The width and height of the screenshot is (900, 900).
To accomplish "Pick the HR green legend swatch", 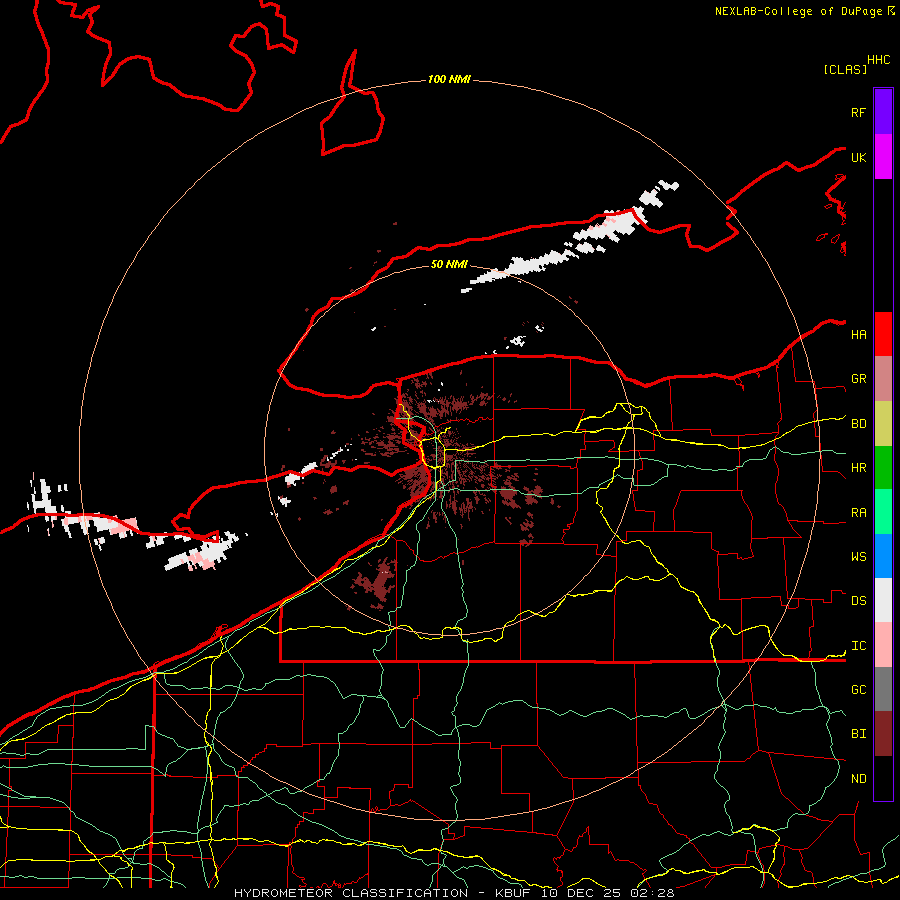I will (883, 468).
